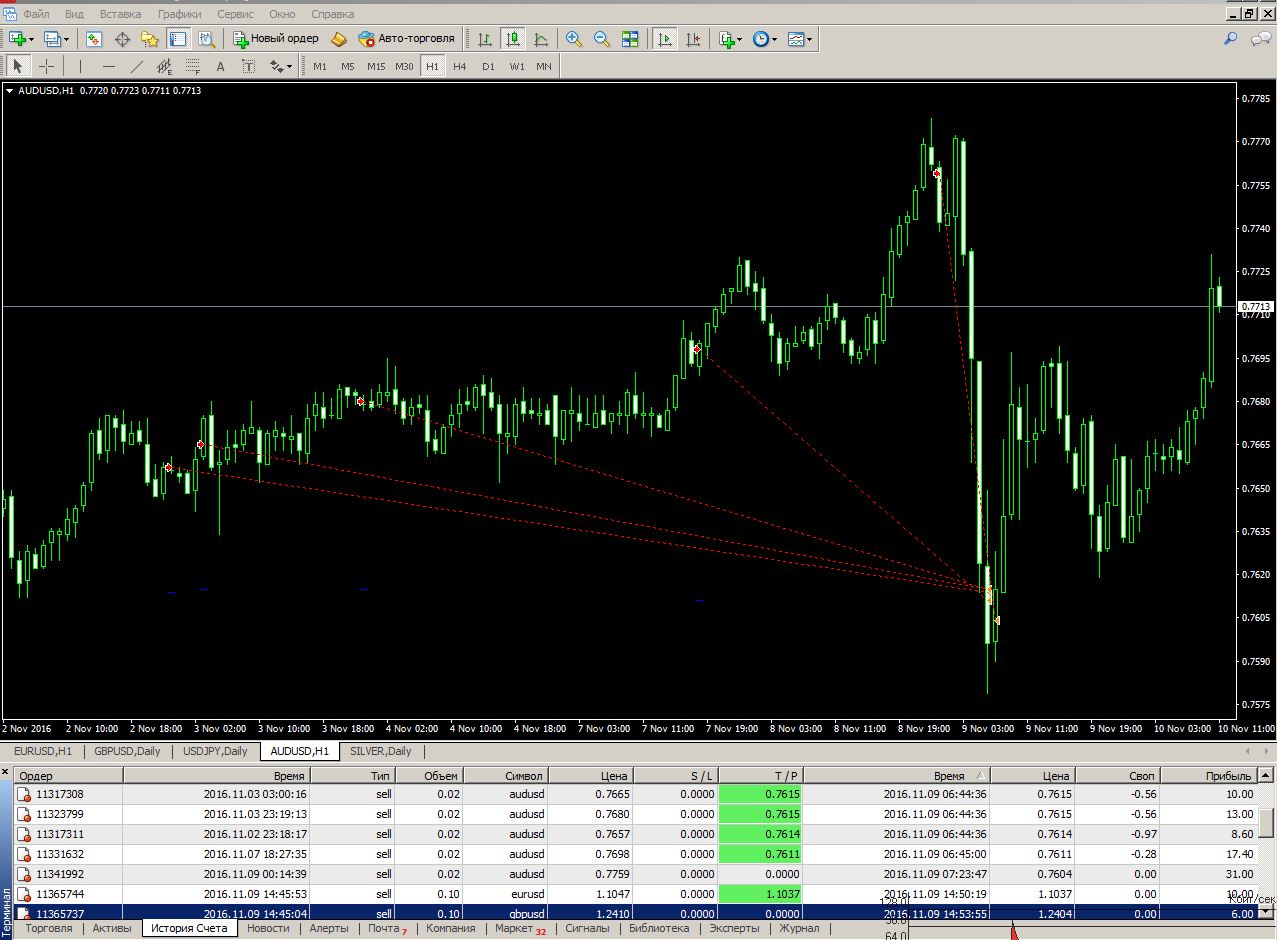
Task: Tile chart windows icon
Action: point(630,39)
